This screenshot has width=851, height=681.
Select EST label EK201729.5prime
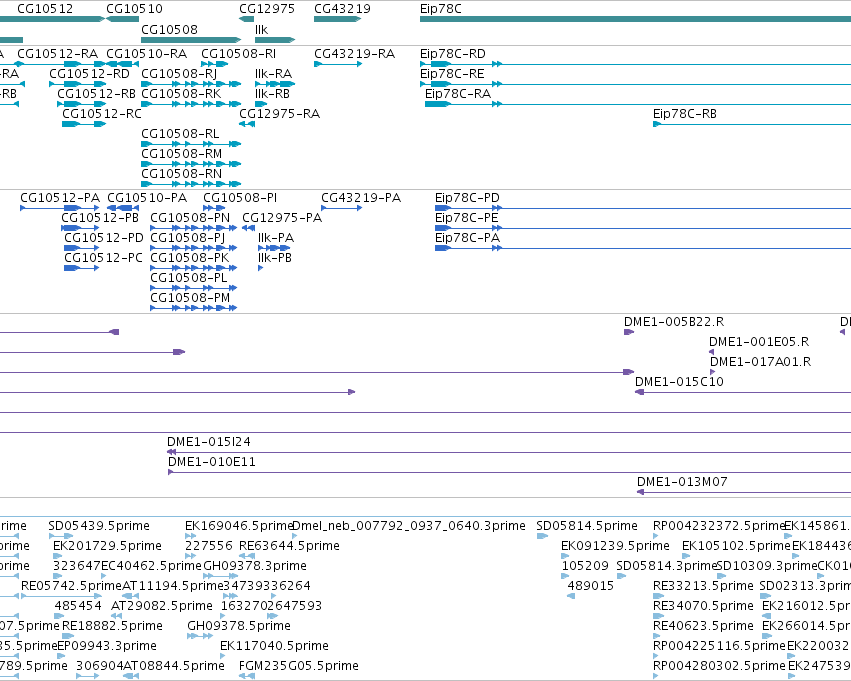[107, 546]
